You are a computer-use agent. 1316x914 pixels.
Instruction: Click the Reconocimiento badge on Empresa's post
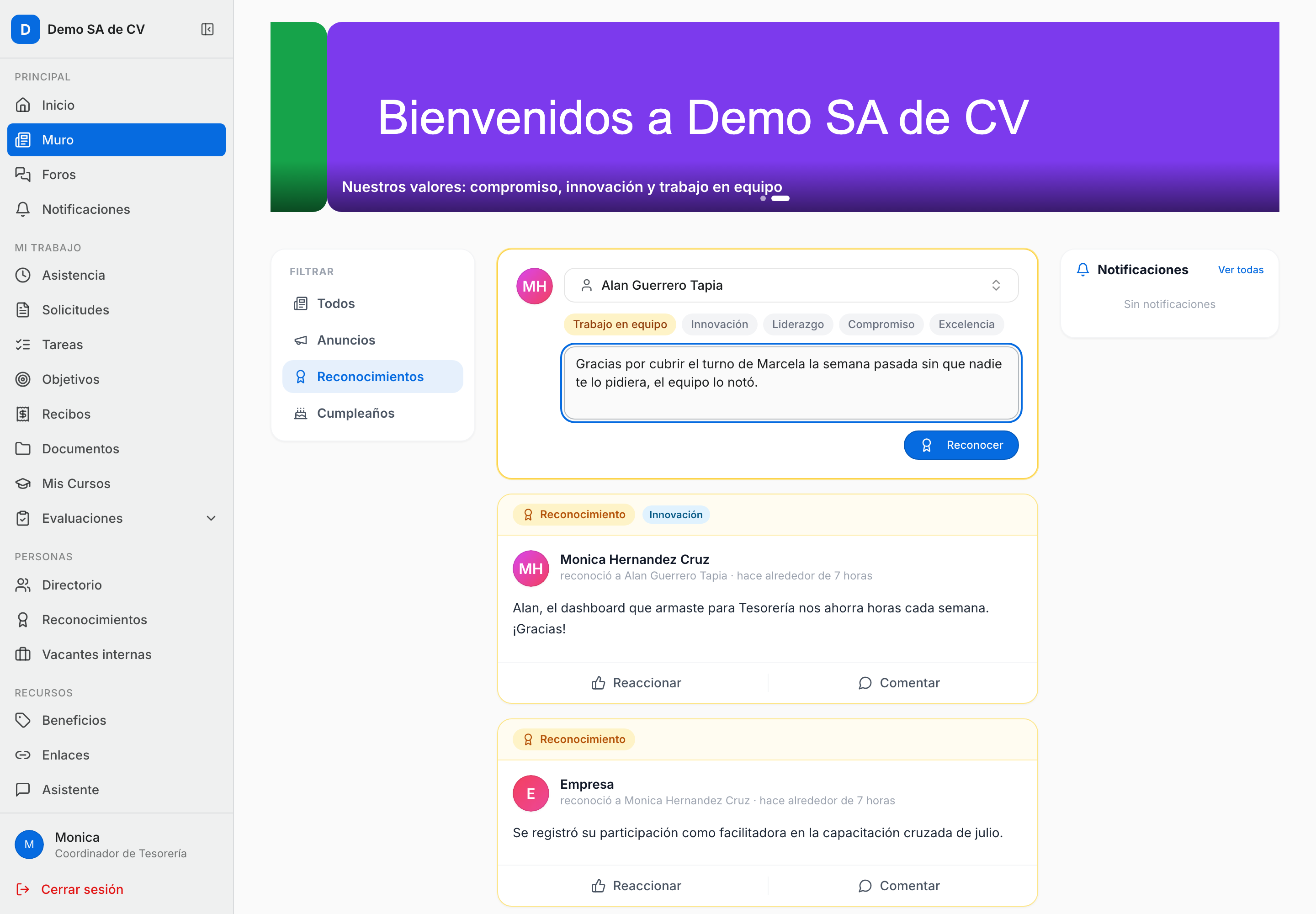tap(574, 739)
